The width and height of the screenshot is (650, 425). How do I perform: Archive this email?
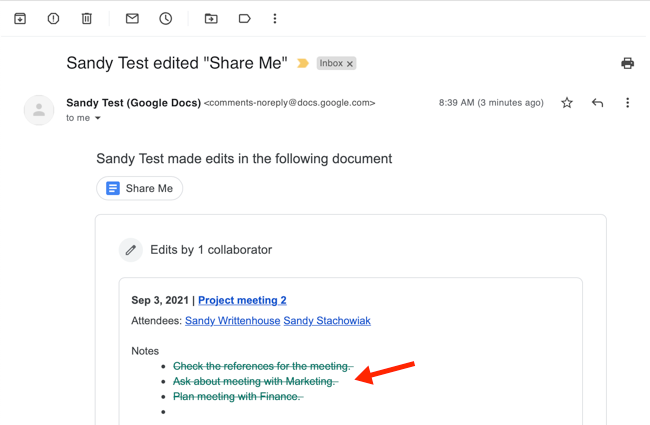(20, 19)
